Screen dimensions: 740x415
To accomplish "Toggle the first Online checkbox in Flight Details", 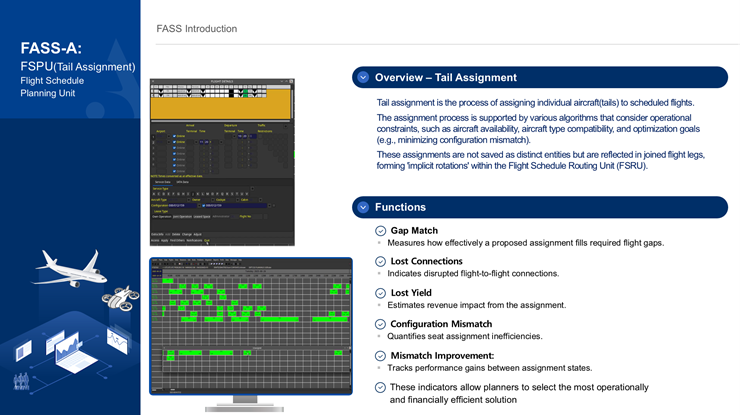I will 175,136.
